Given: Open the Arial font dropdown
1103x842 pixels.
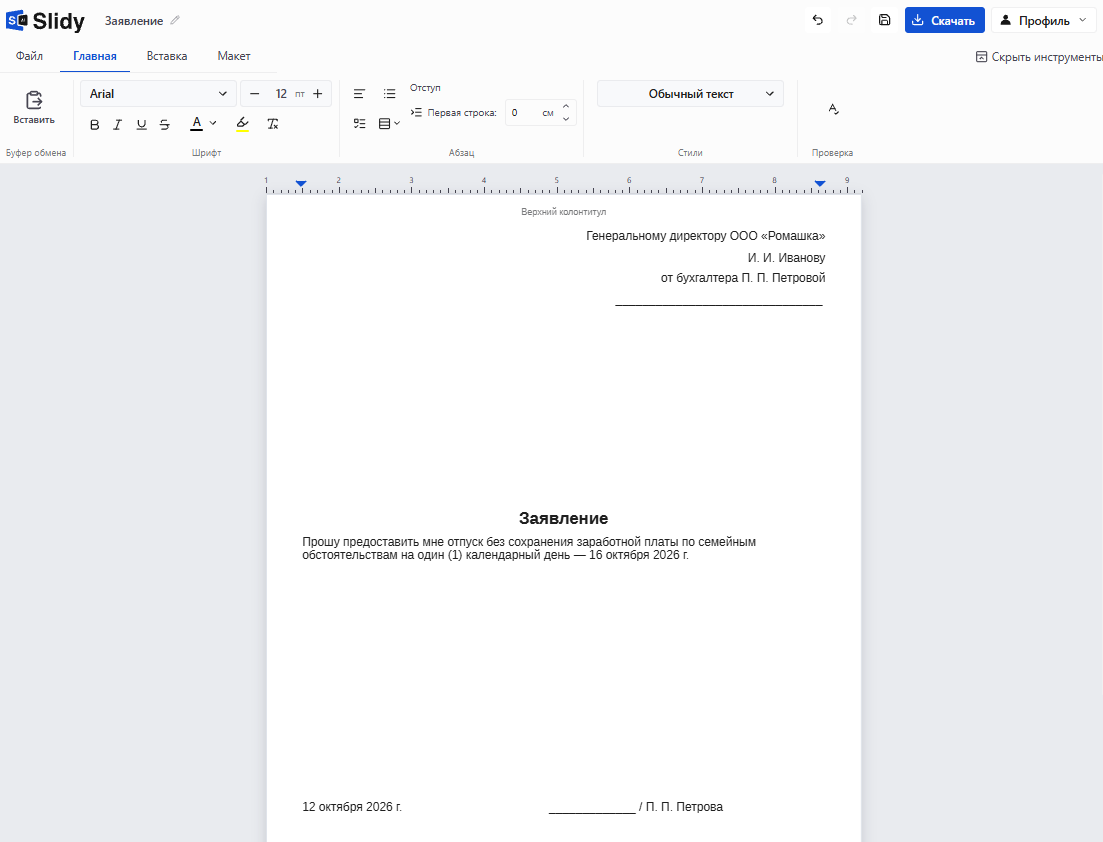Looking at the screenshot, I should (158, 94).
